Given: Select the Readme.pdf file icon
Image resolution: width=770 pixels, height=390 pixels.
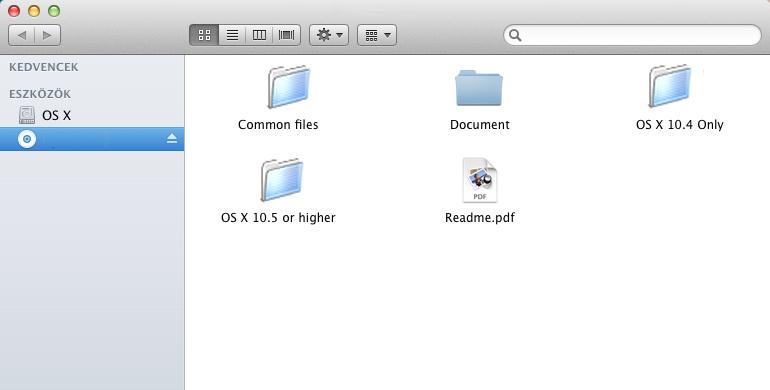Looking at the screenshot, I should pos(480,180).
